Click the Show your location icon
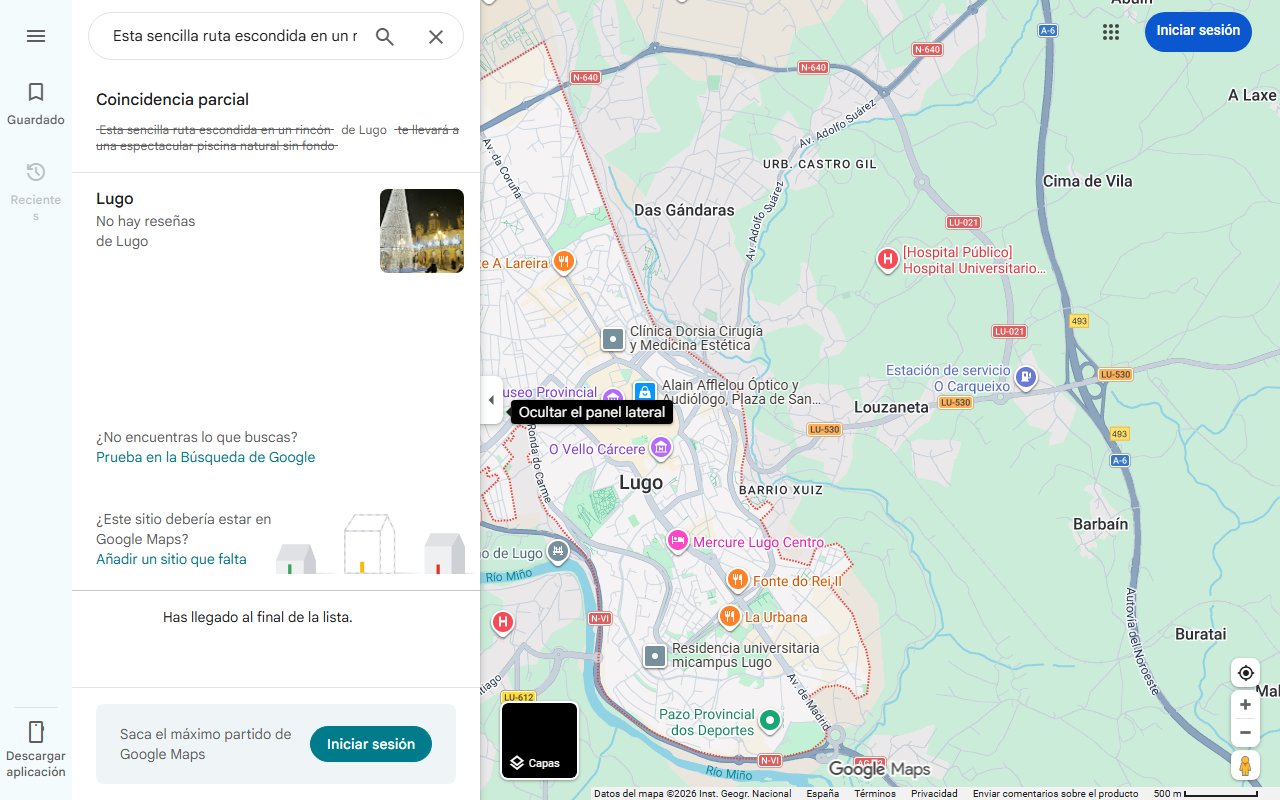1280x800 pixels. (x=1245, y=673)
